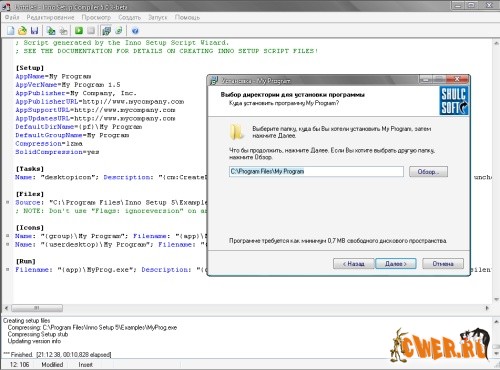
Task: Click the DefaultDirName line
Action: tap(79, 127)
